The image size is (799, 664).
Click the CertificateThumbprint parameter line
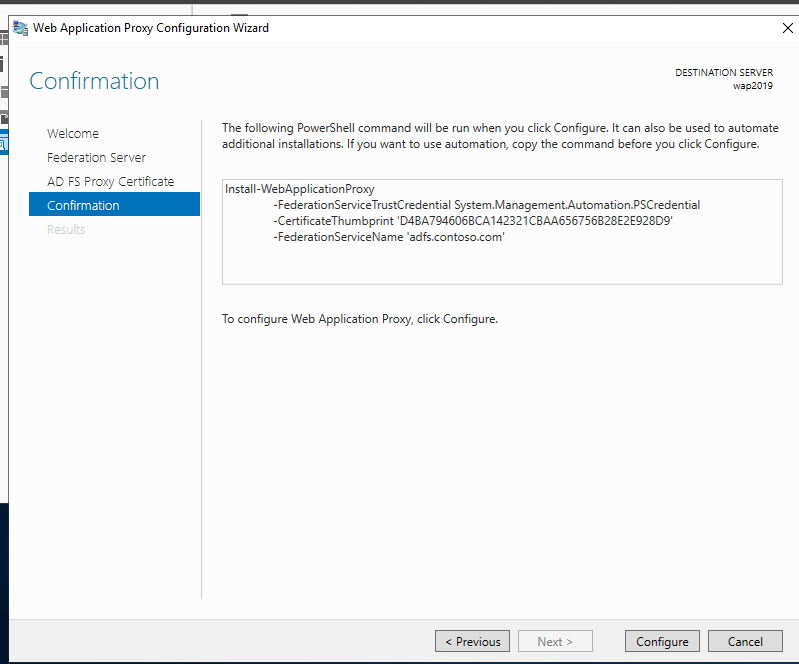[473, 221]
